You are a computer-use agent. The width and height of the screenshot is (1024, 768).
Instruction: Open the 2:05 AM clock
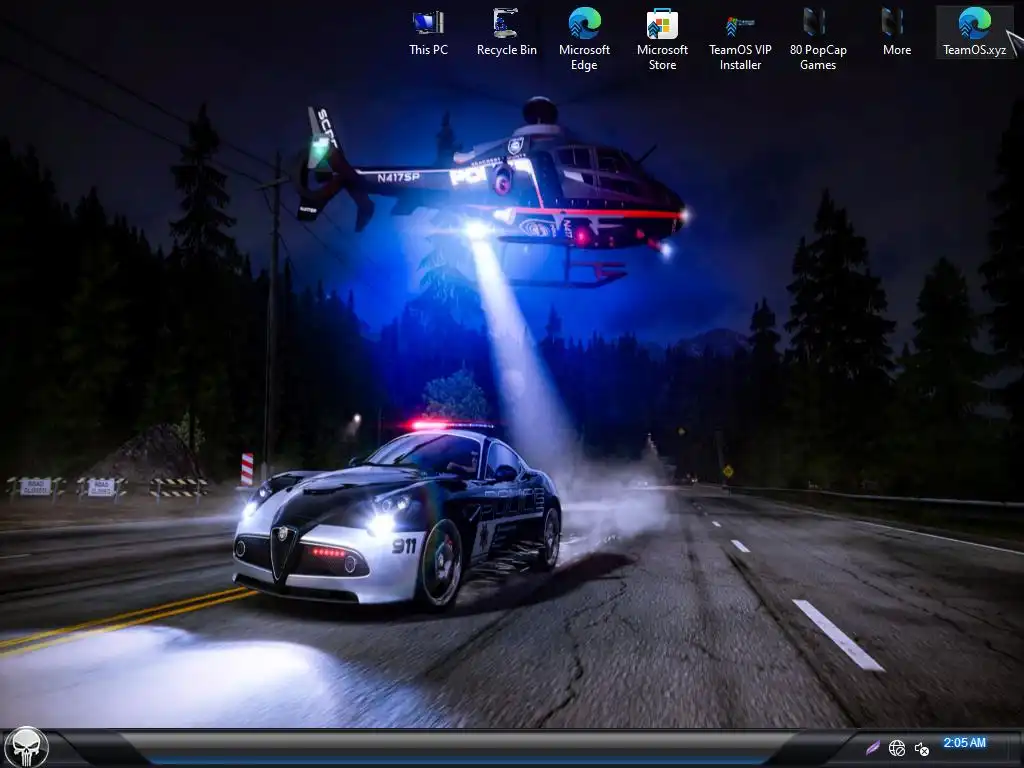965,743
